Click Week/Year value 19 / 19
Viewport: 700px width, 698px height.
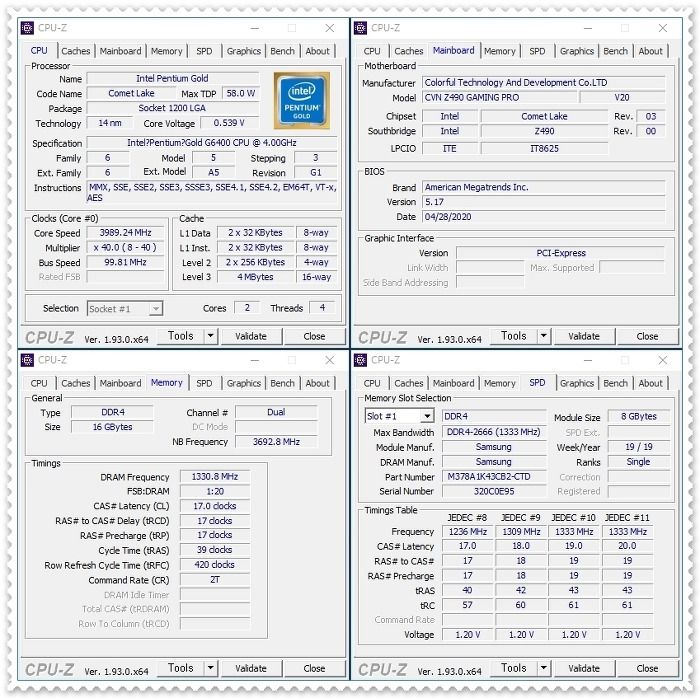639,447
